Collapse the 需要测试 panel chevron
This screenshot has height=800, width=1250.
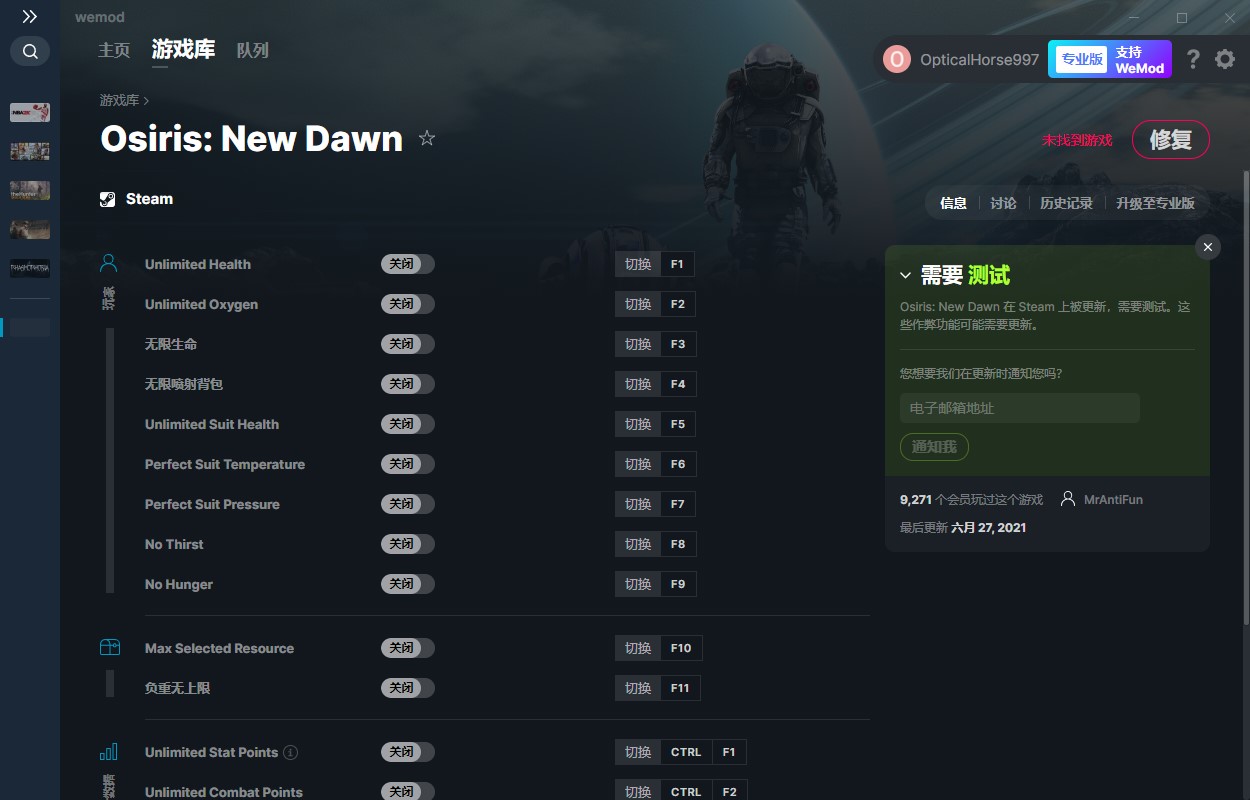(x=905, y=275)
